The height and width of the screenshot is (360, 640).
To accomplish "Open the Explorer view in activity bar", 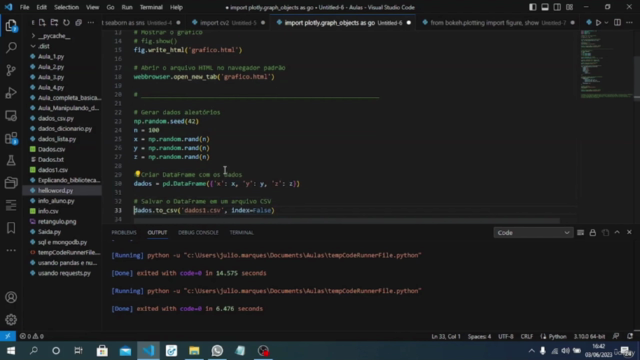I will click(x=11, y=26).
